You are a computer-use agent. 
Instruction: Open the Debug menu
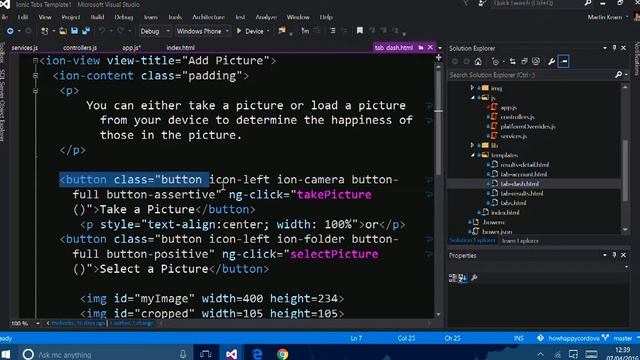[124, 17]
